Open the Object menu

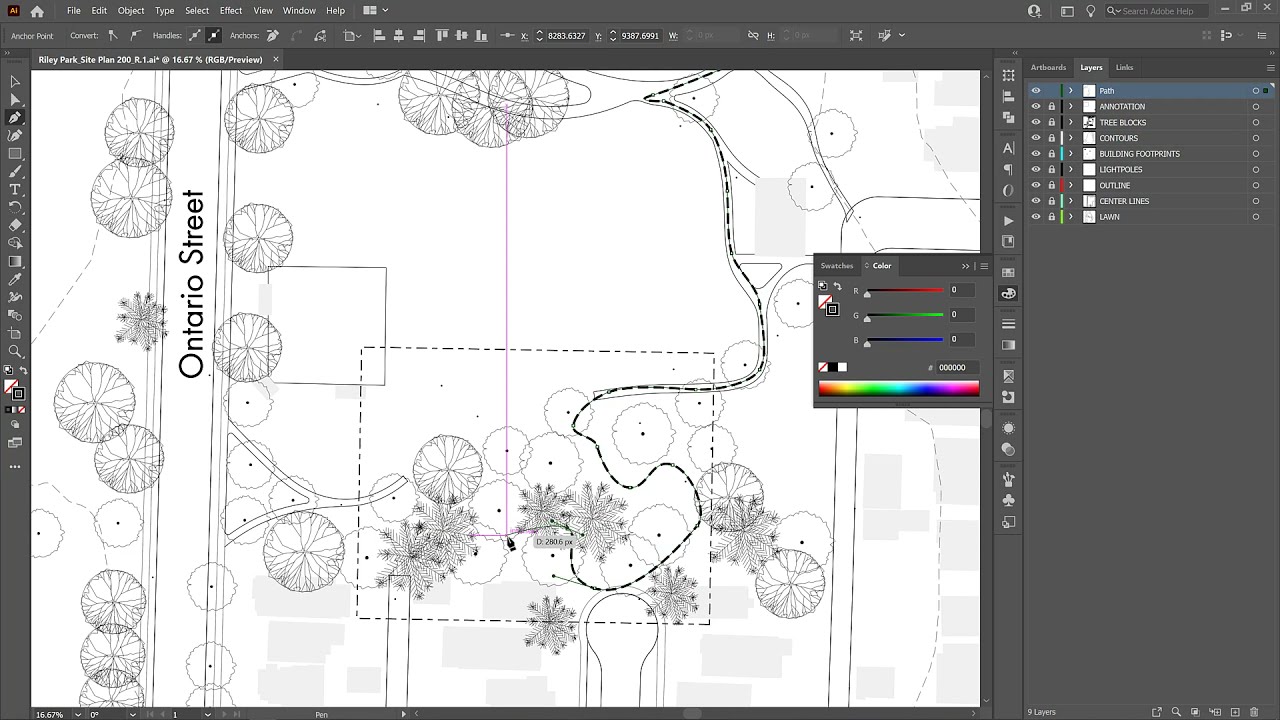click(x=131, y=11)
